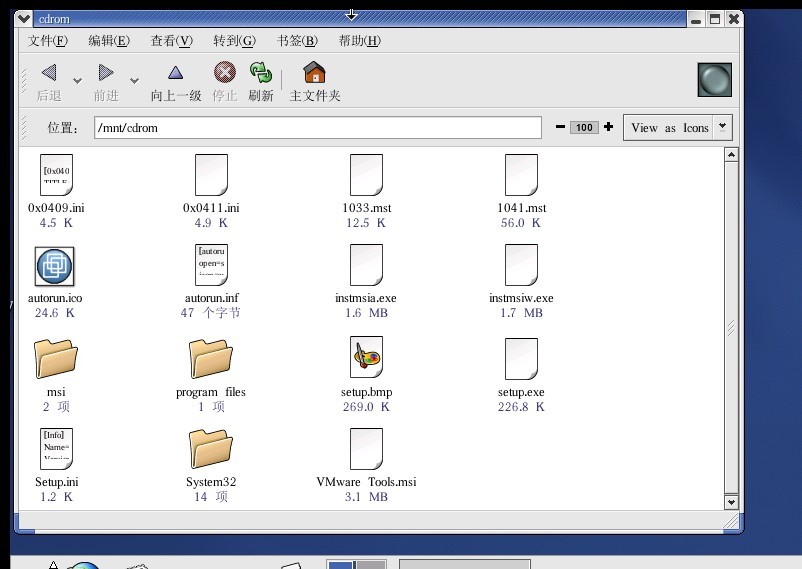Image resolution: width=802 pixels, height=569 pixels.
Task: Click the Back arrow toolbar icon
Action: tap(48, 73)
